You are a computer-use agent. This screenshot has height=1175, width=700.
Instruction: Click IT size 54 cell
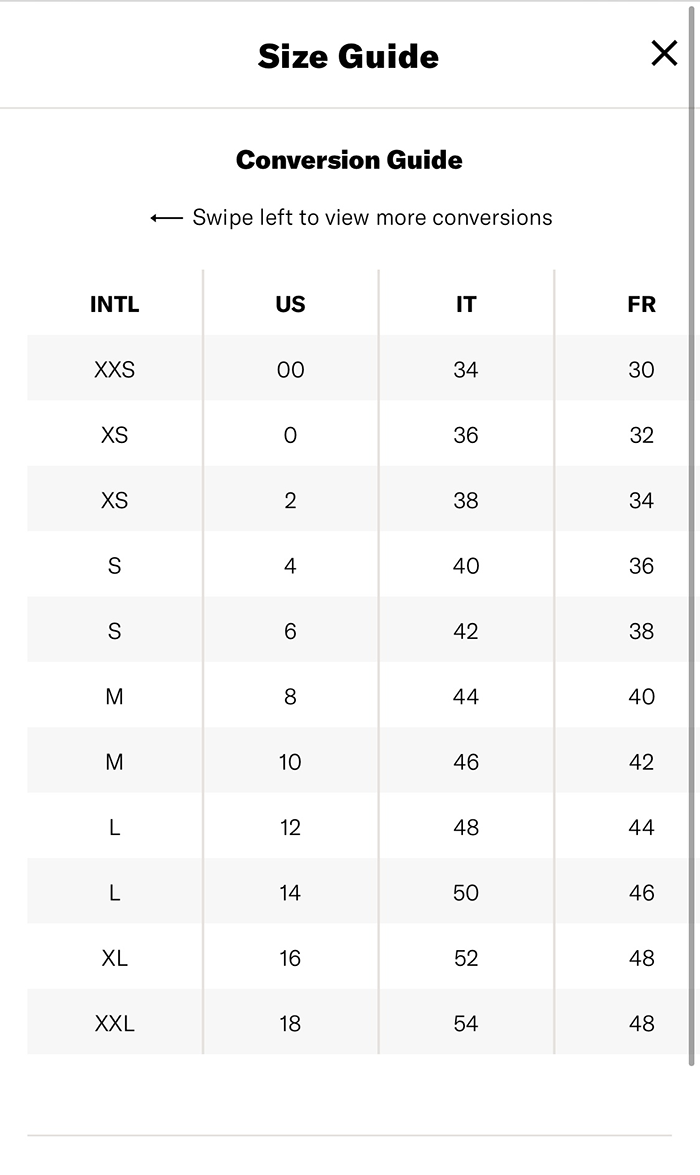click(x=466, y=1023)
